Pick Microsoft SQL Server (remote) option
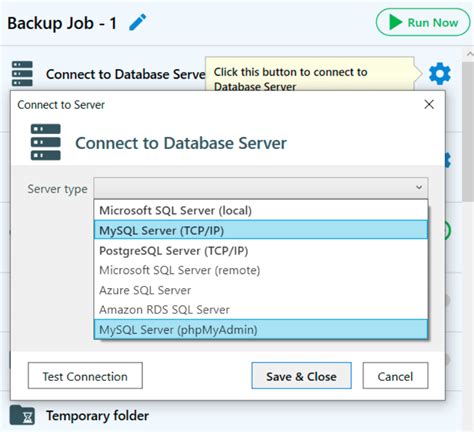The width and height of the screenshot is (474, 432). click(261, 270)
